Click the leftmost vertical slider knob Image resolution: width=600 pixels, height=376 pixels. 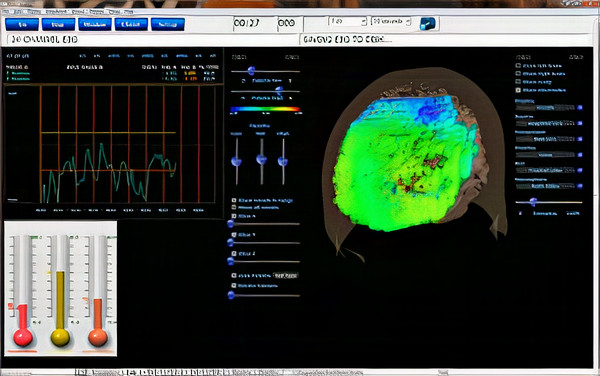click(x=236, y=162)
